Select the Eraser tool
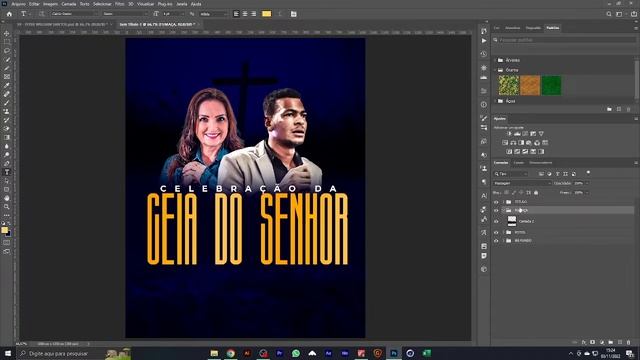Screen dimensions: 640x360 click(7, 129)
